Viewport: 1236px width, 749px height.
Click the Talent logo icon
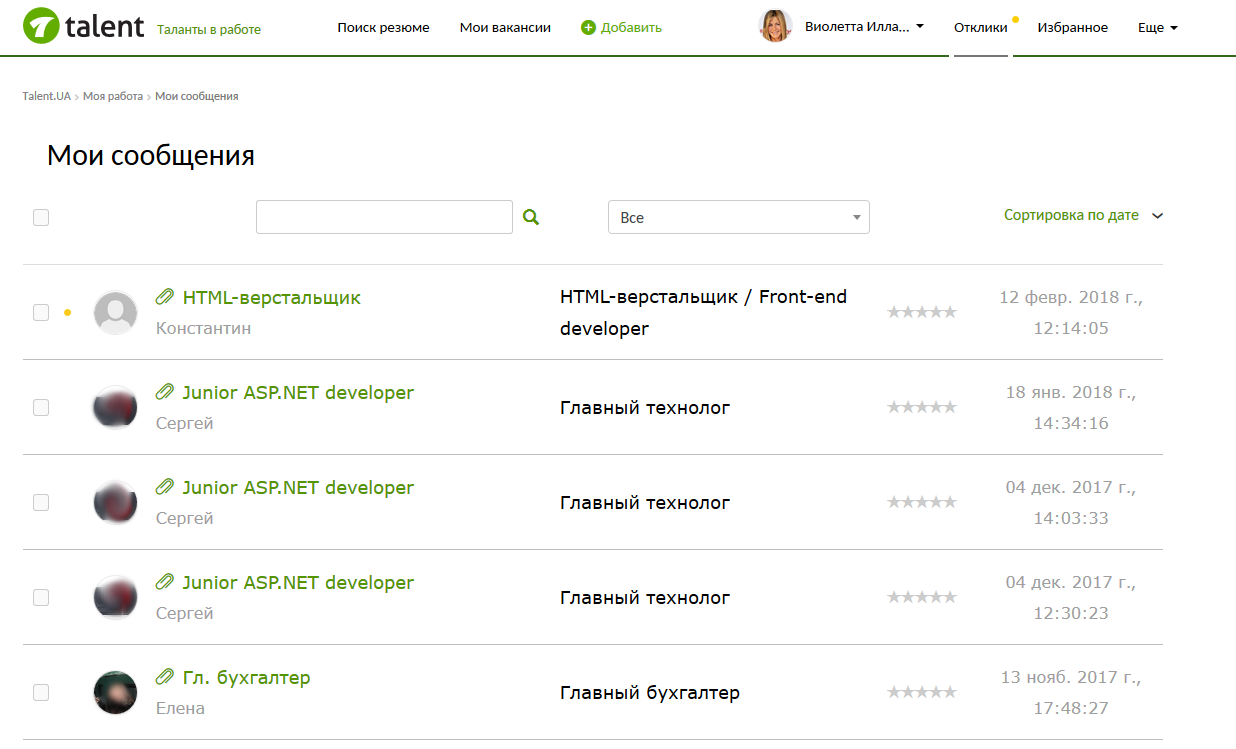[x=40, y=26]
